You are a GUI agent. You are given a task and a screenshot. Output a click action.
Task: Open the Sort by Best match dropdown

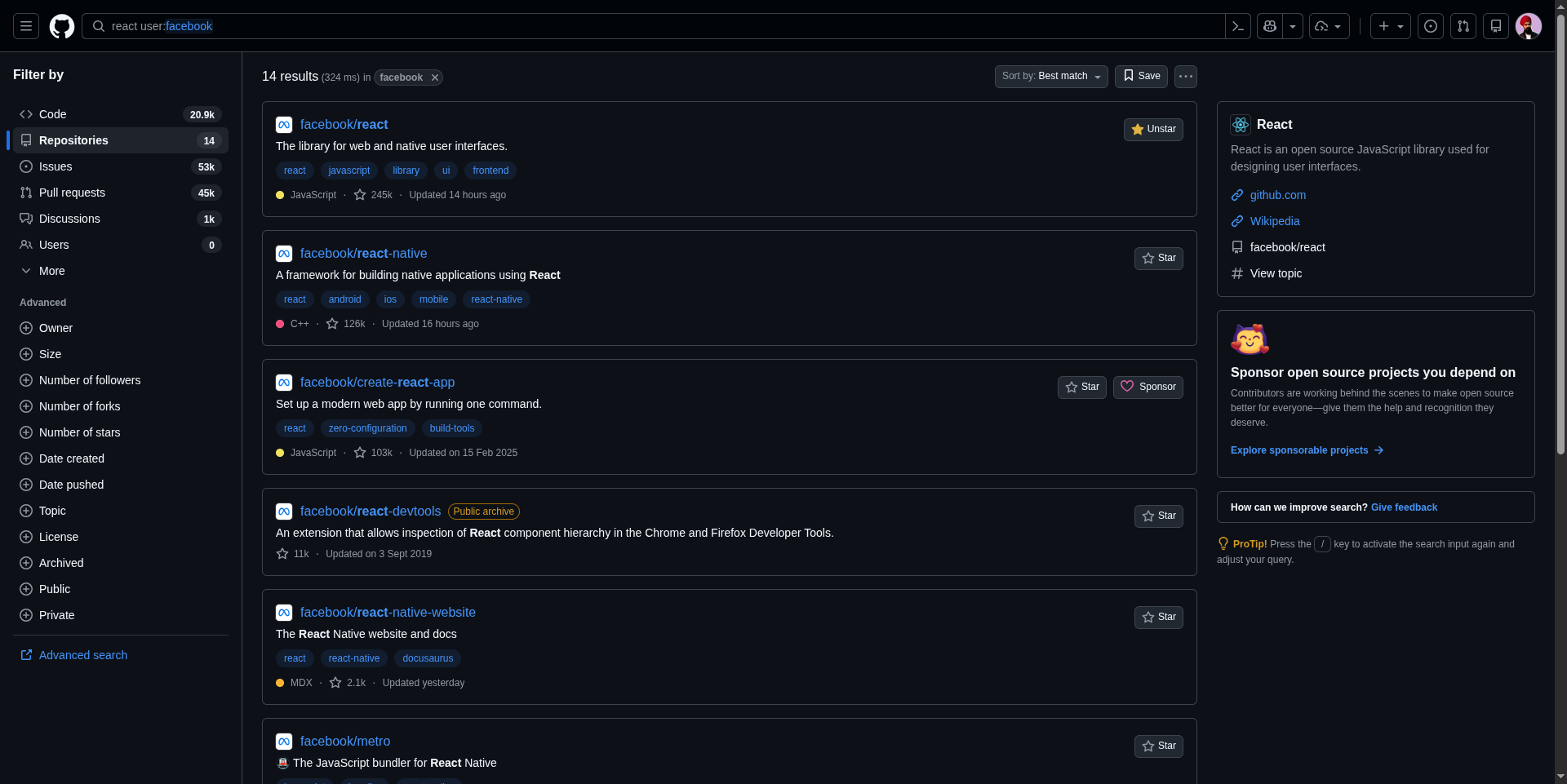point(1051,76)
